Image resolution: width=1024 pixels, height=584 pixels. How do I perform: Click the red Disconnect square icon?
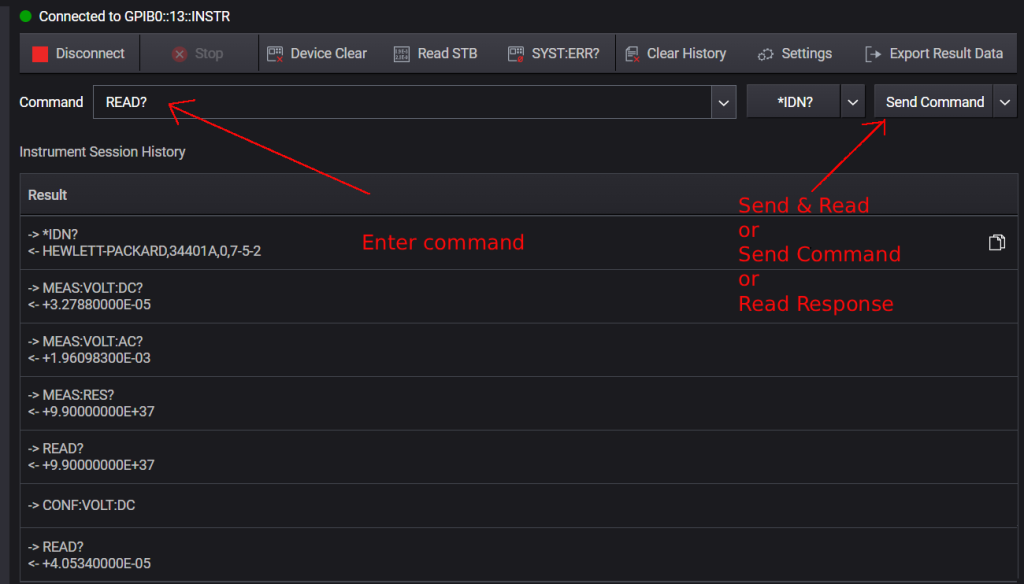[40, 54]
